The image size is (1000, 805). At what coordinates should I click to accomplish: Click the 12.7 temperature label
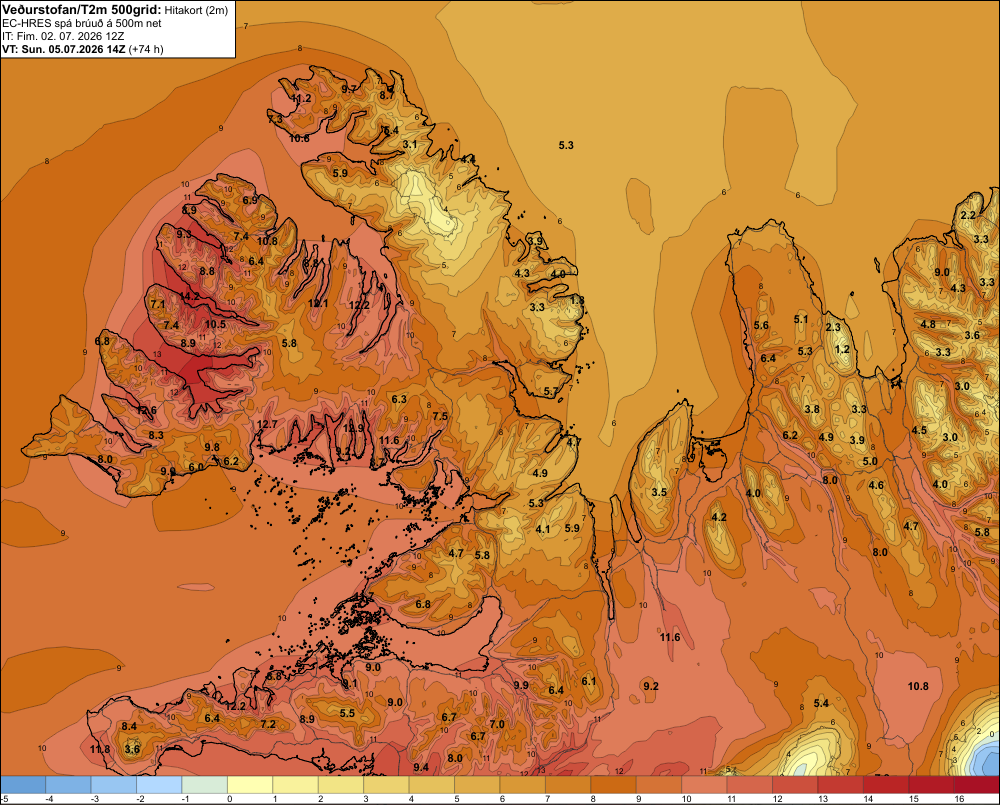click(x=267, y=424)
